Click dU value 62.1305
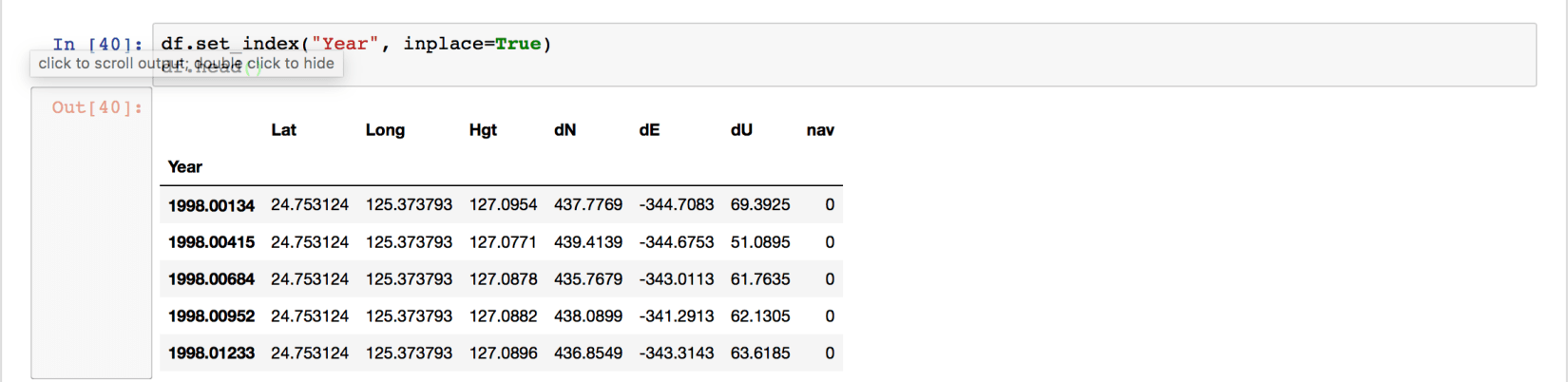 coord(760,316)
